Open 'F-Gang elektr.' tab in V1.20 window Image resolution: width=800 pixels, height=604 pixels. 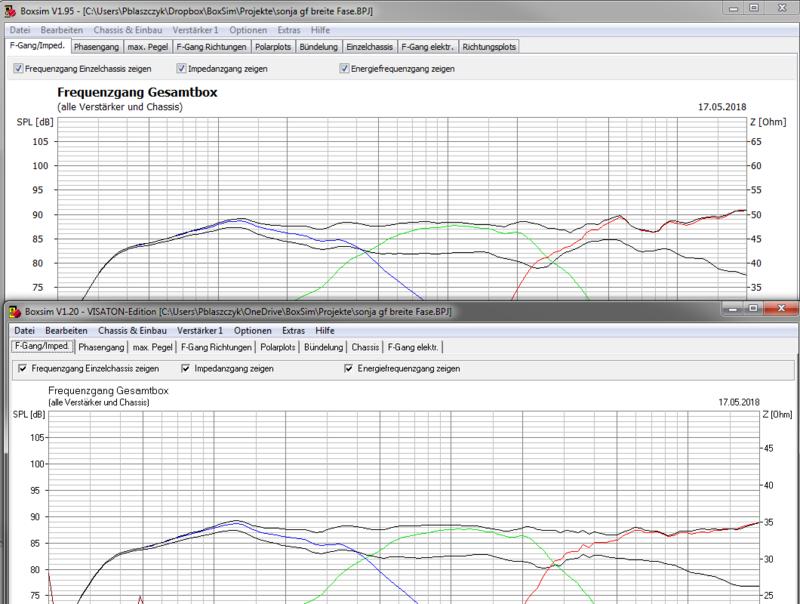(x=415, y=347)
